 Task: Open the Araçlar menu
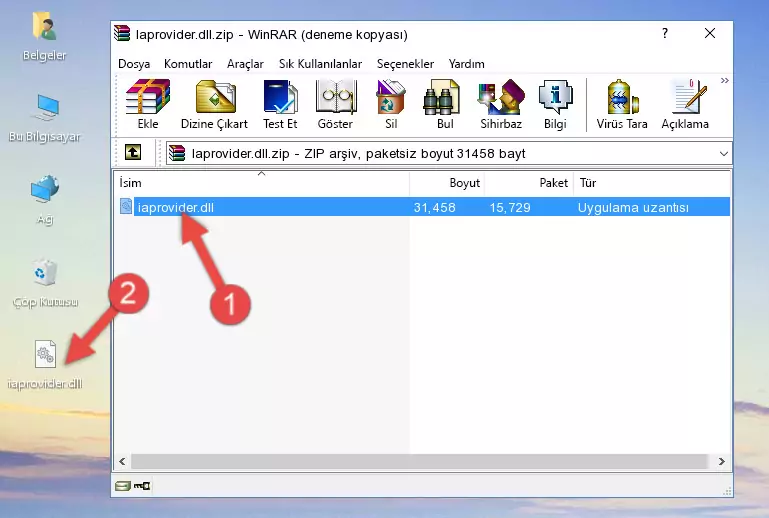pyautogui.click(x=245, y=64)
